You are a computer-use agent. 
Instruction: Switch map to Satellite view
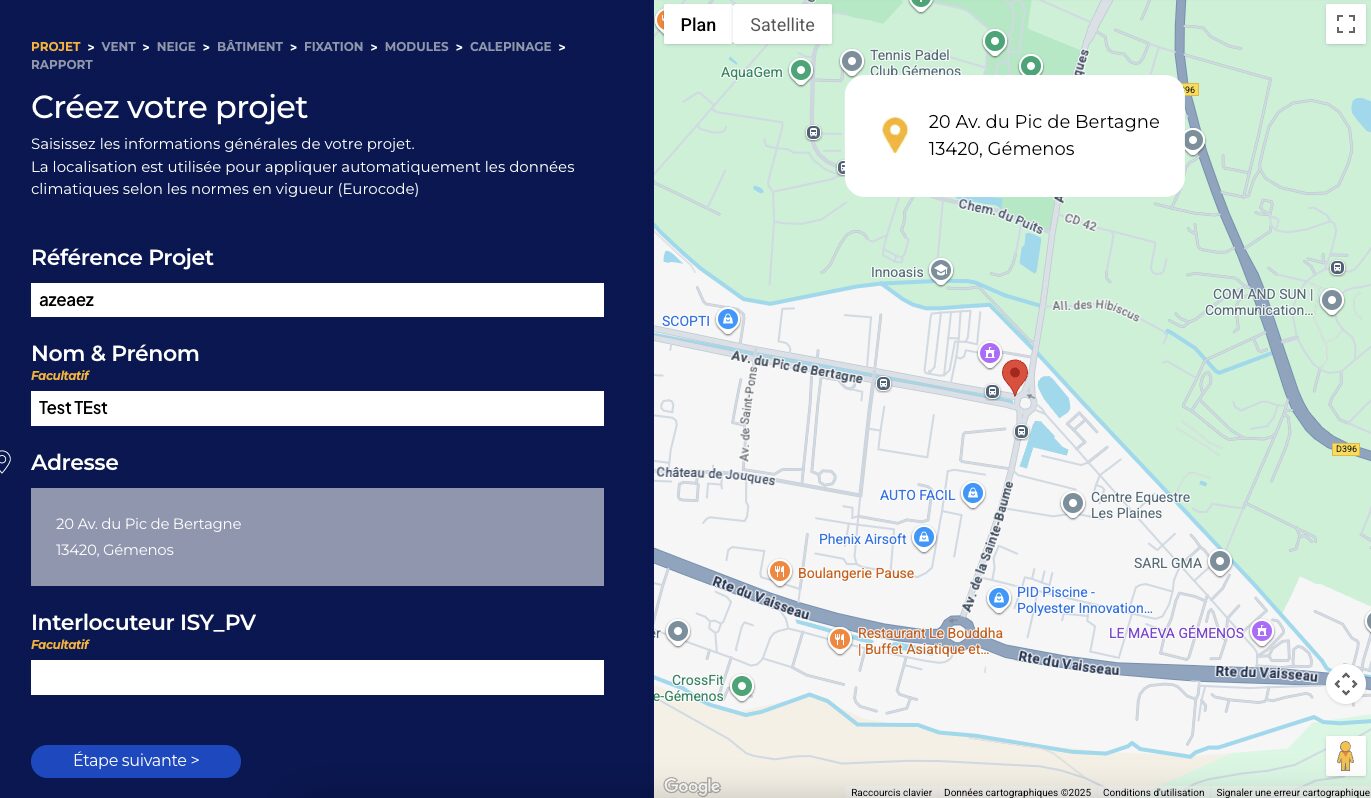(782, 25)
